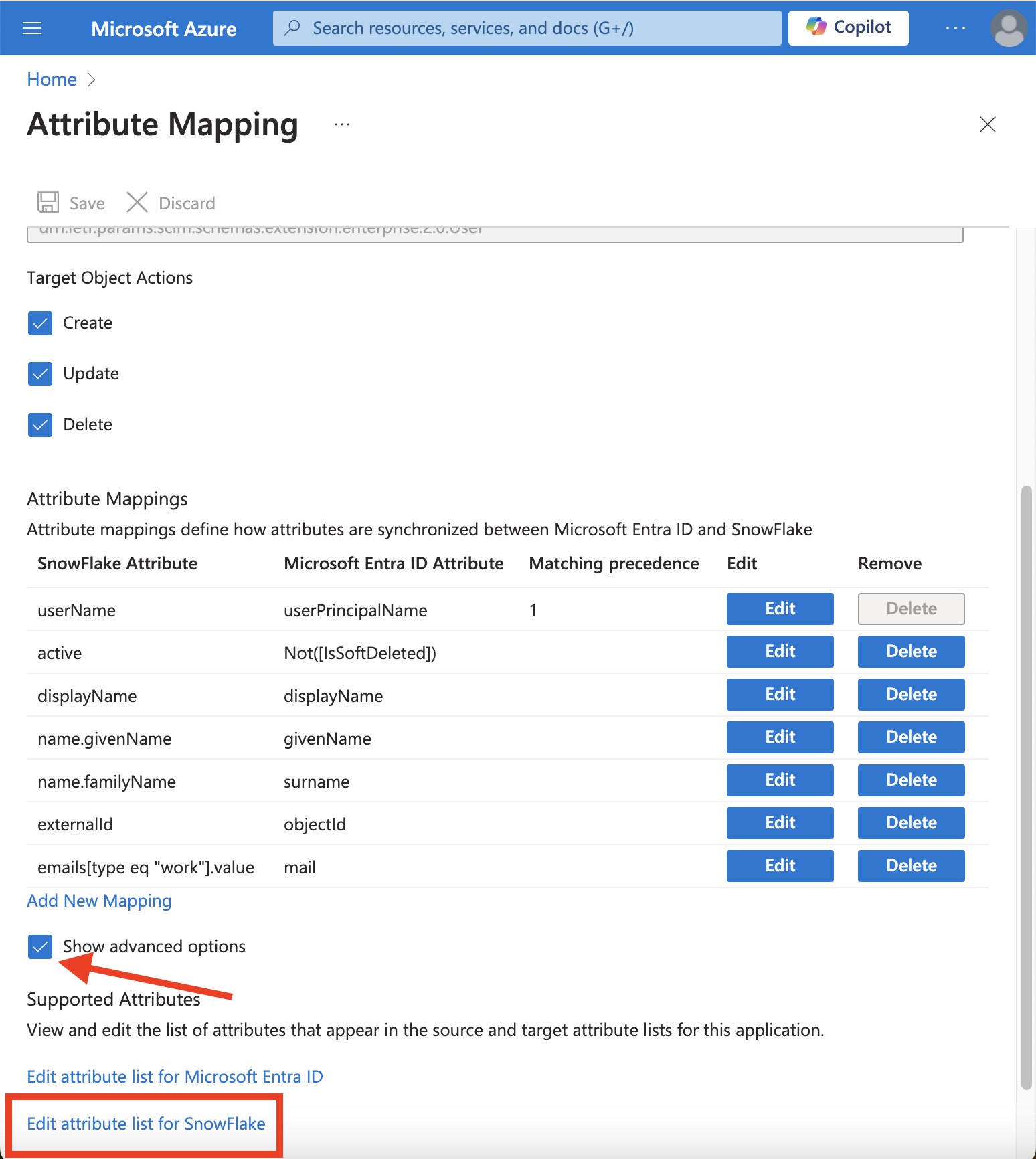Disable the Delete target action checkbox
Viewport: 1036px width, 1159px height.
(x=40, y=425)
